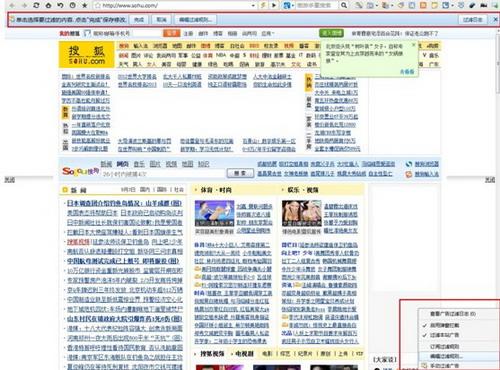Viewport: 500px width, 370px height.
Task: Click the 完成 button in filter bar
Action: click(139, 20)
